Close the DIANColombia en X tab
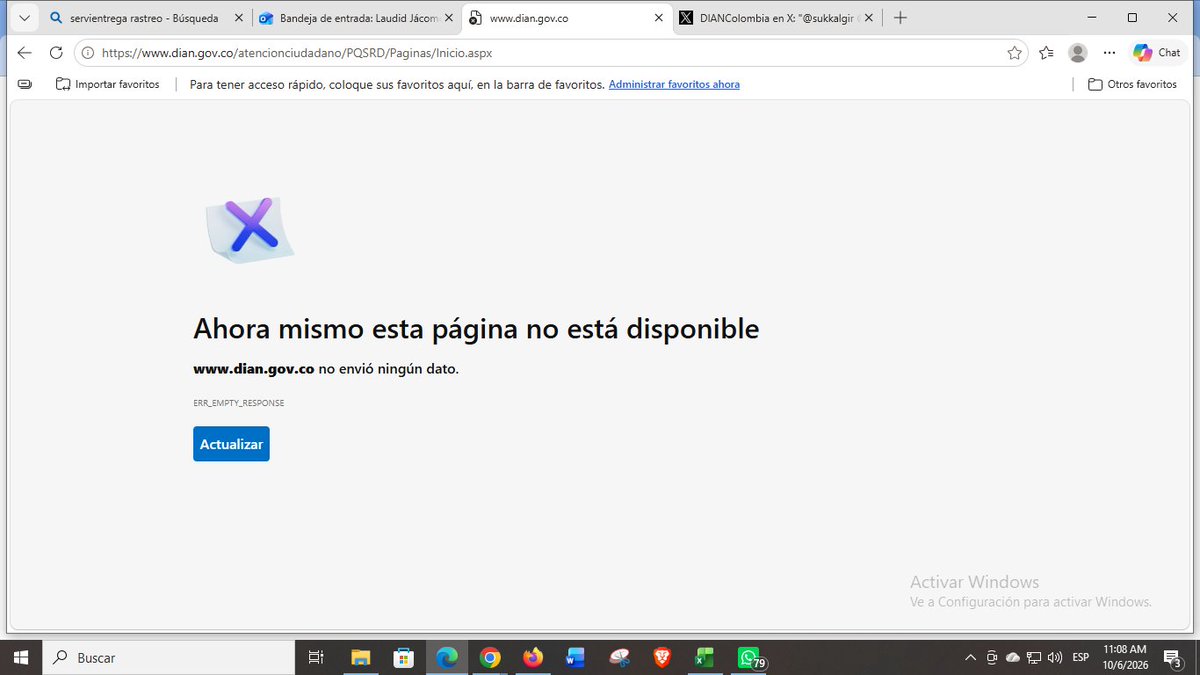1200x675 pixels. [869, 18]
